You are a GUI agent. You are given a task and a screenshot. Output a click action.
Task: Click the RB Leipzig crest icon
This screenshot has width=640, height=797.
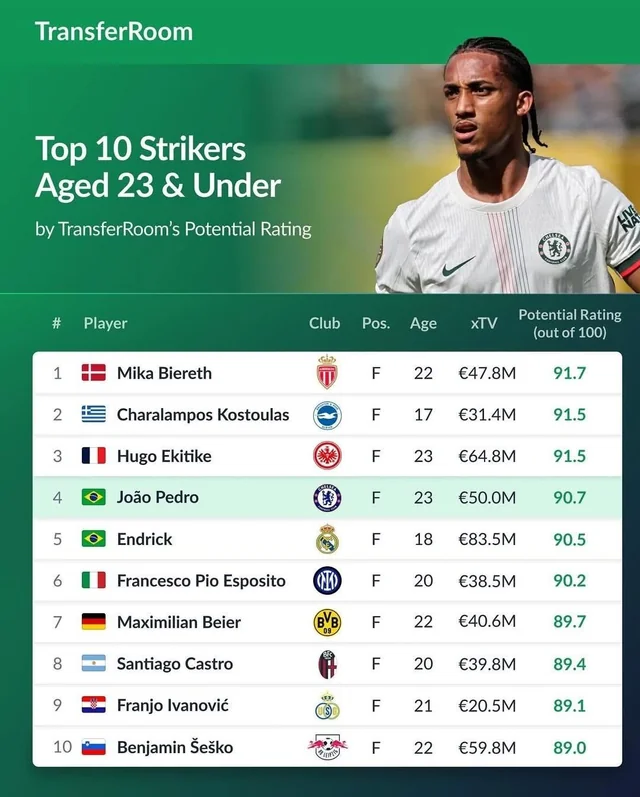327,747
